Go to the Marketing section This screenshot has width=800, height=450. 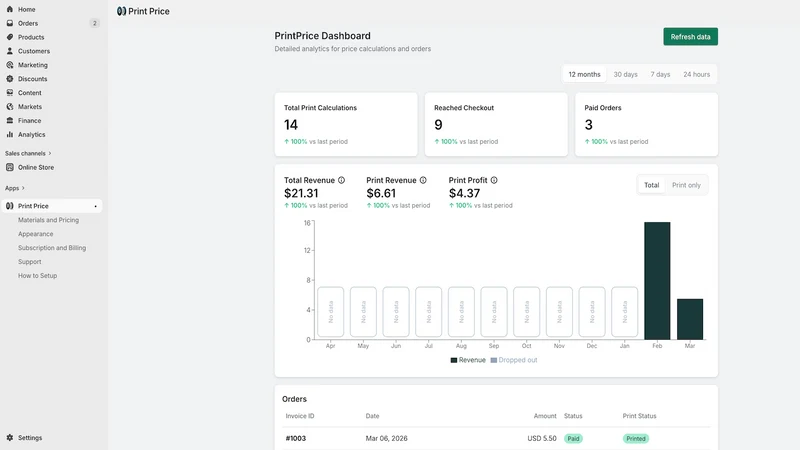tap(33, 65)
